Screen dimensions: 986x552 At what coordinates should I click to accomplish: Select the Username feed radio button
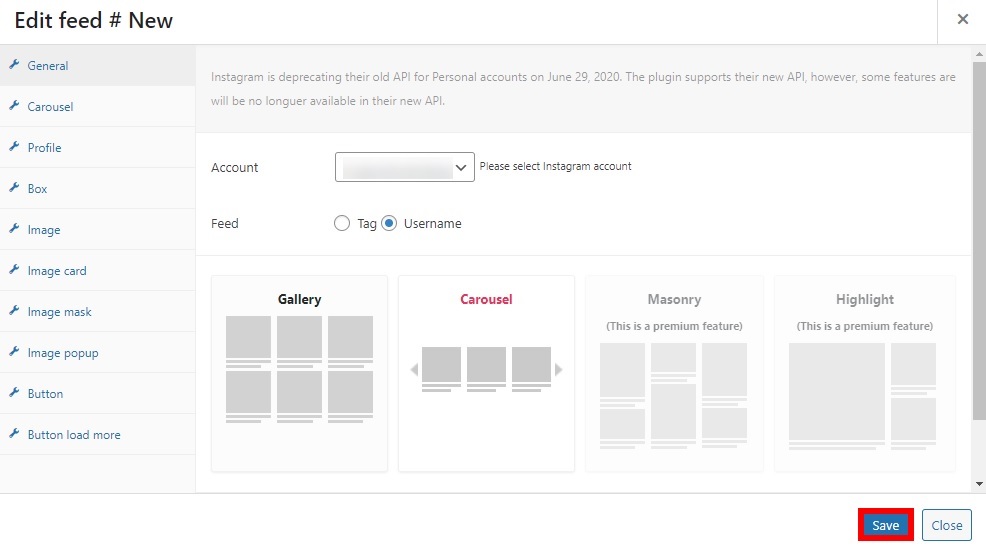389,223
